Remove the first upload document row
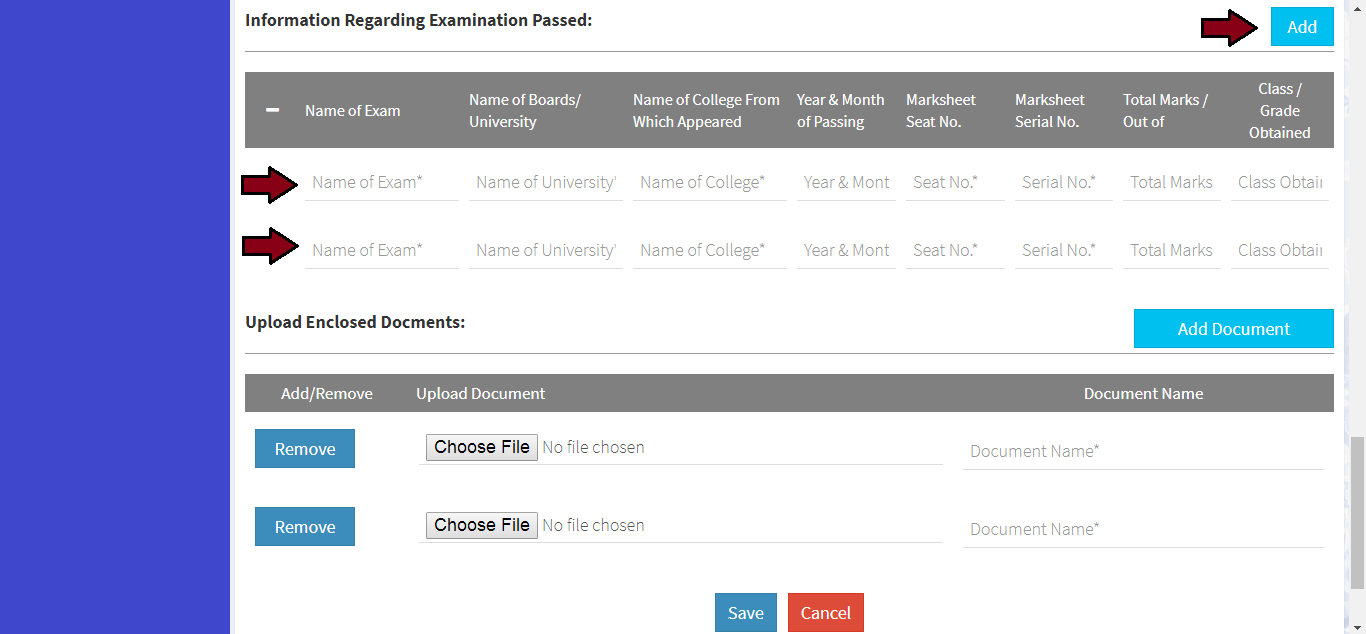Image resolution: width=1366 pixels, height=634 pixels. pos(305,449)
